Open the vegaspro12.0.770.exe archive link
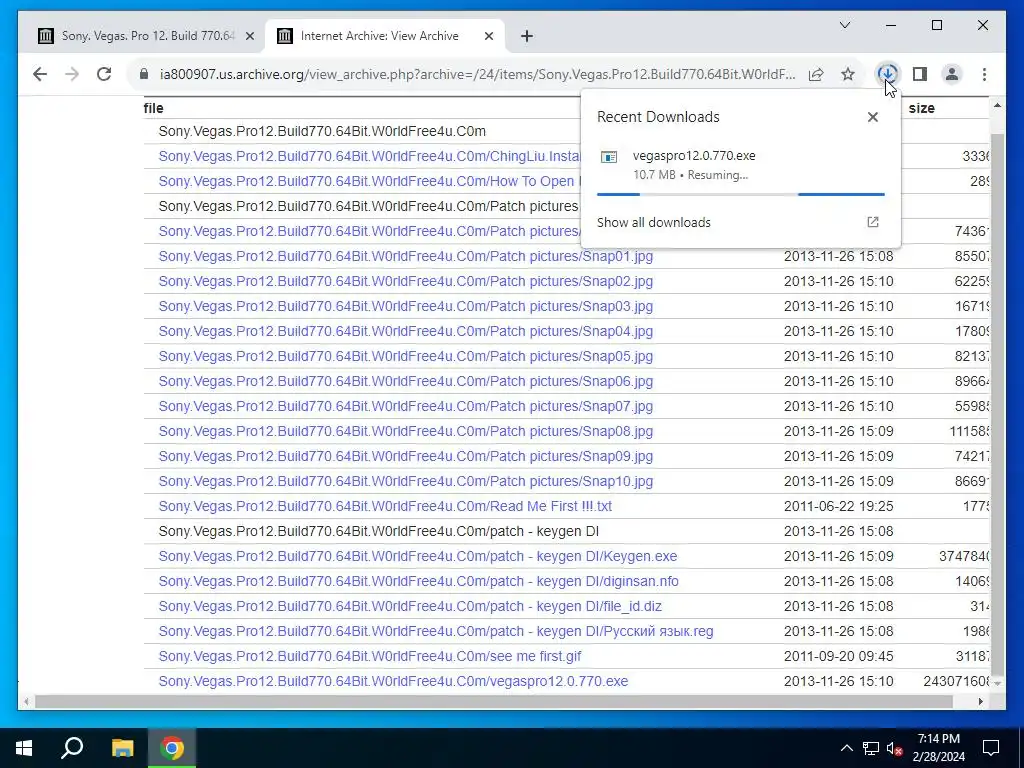This screenshot has width=1024, height=768. coord(393,681)
